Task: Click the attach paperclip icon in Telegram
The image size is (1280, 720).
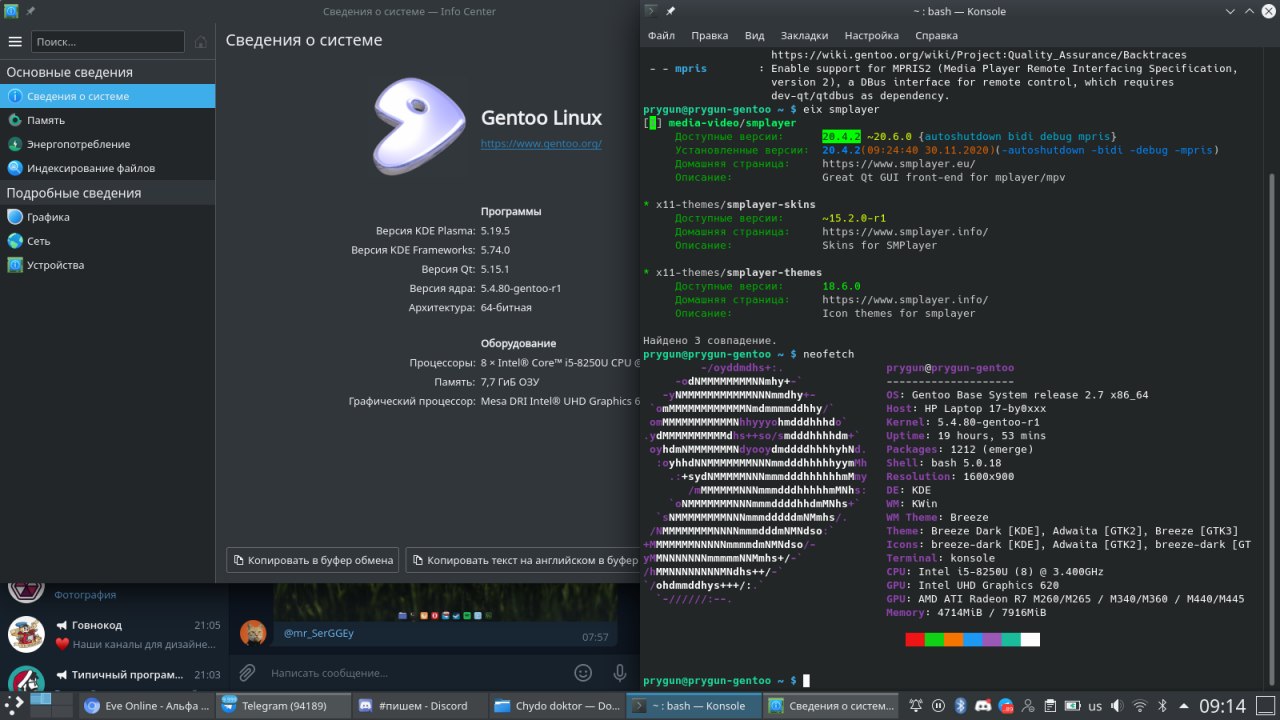Action: point(247,673)
